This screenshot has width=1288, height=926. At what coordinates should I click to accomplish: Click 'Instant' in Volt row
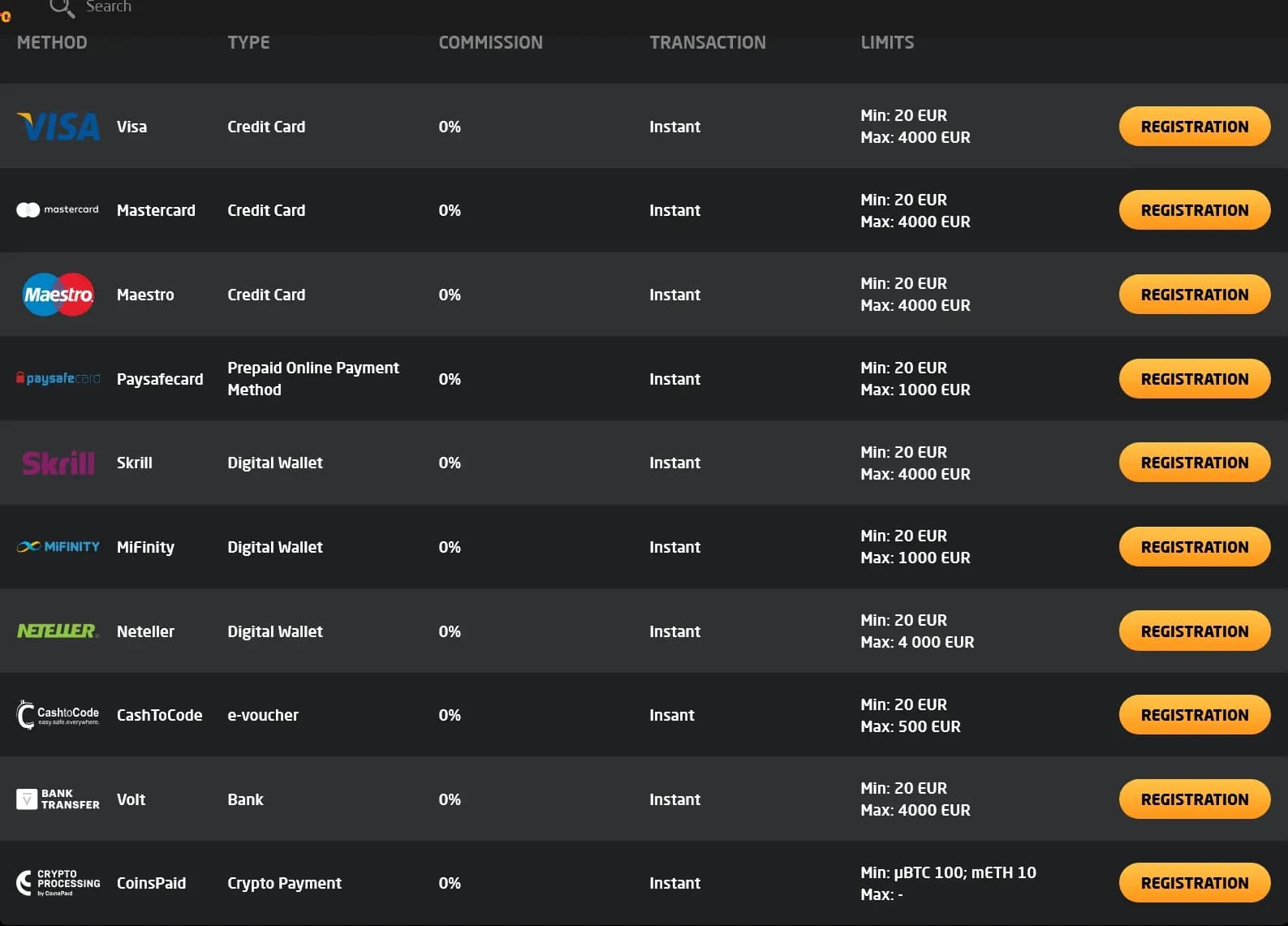click(x=674, y=799)
